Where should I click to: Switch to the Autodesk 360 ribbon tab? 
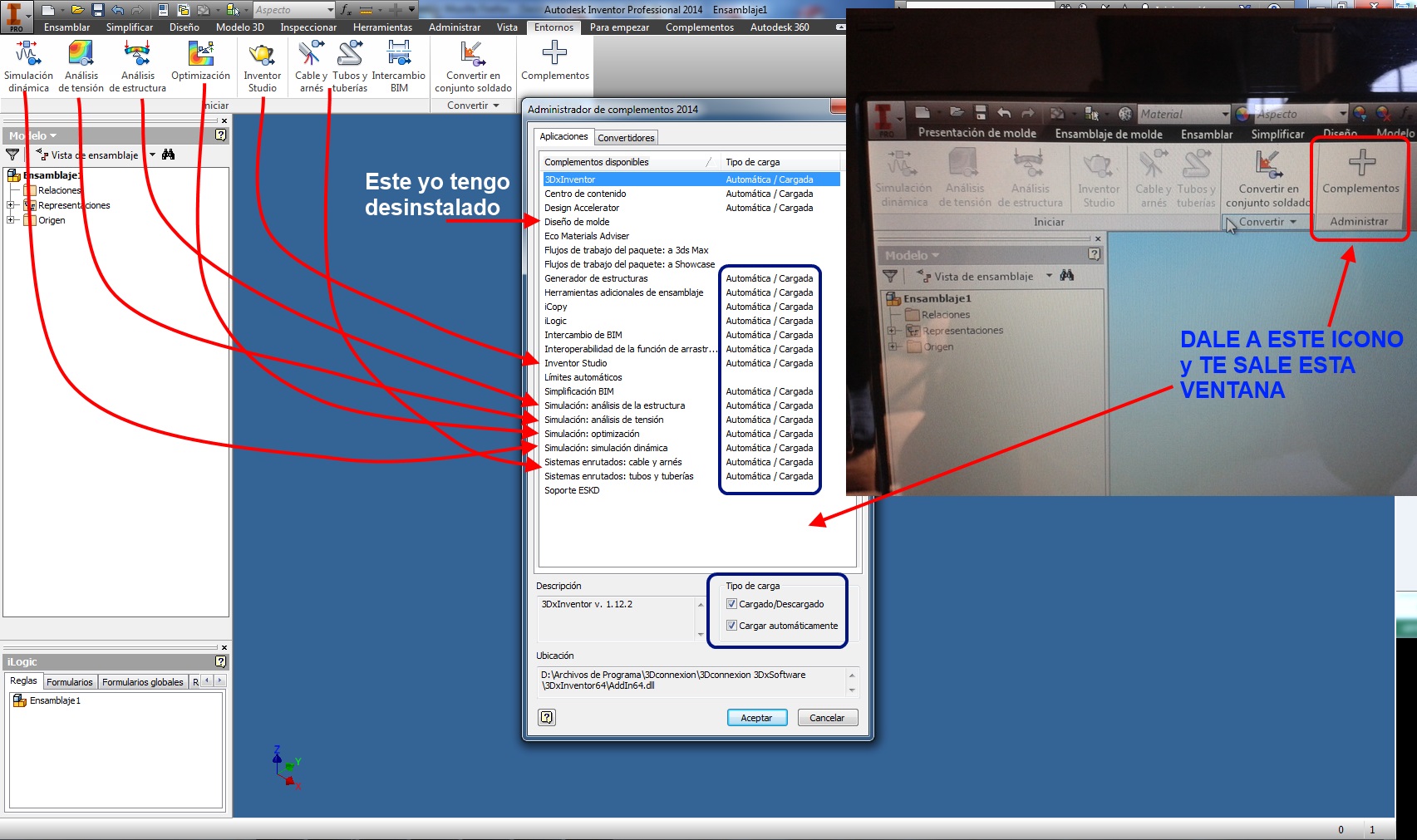pos(780,27)
